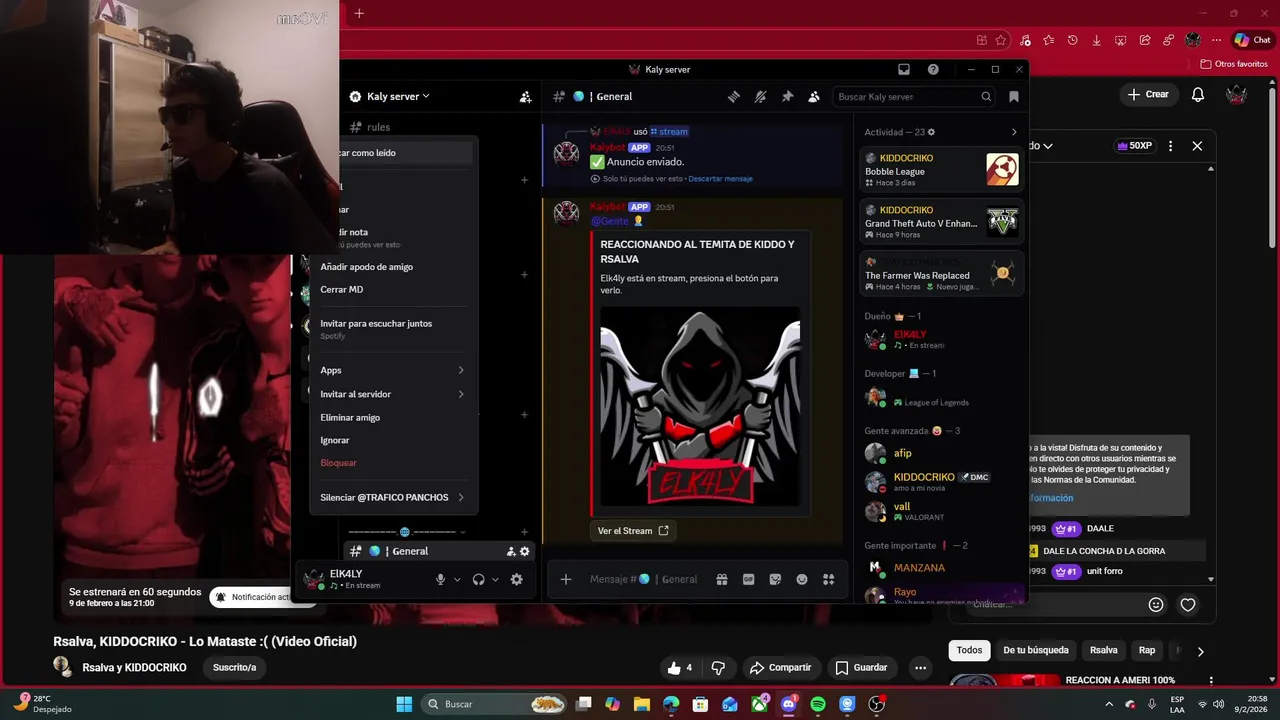Search in Buscar Kaly server field
The image size is (1280, 720).
[x=914, y=97]
